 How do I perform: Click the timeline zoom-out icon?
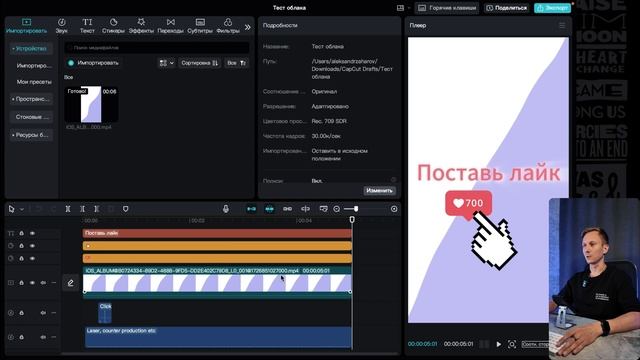[x=336, y=209]
